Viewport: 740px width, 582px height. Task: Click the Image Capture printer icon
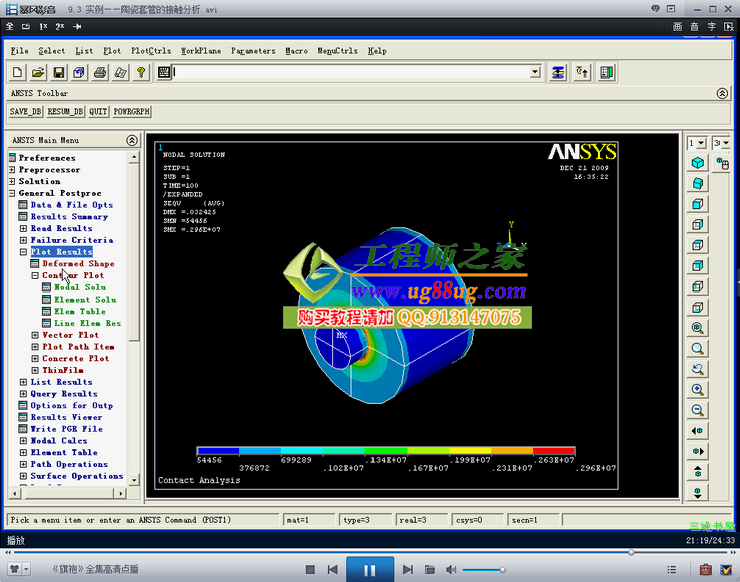click(100, 73)
